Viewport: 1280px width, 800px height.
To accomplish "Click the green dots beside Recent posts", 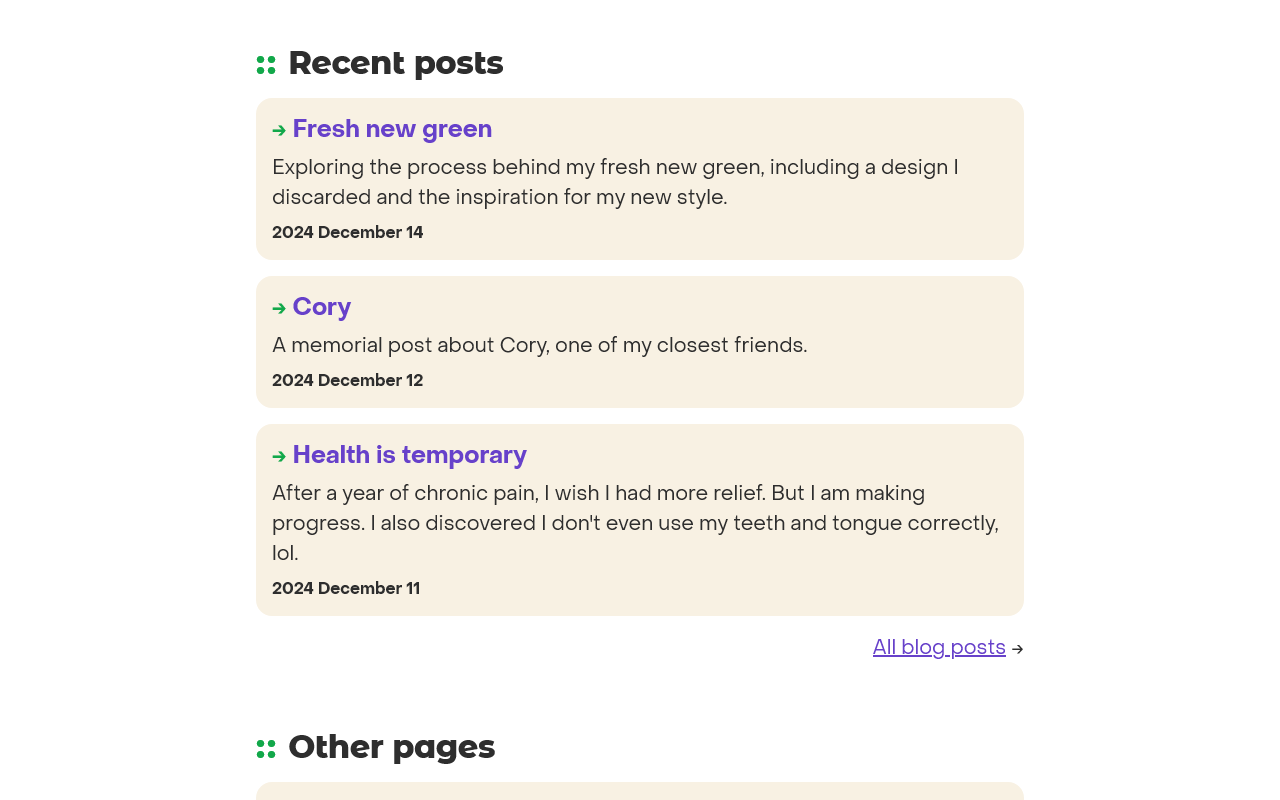I will coord(266,65).
